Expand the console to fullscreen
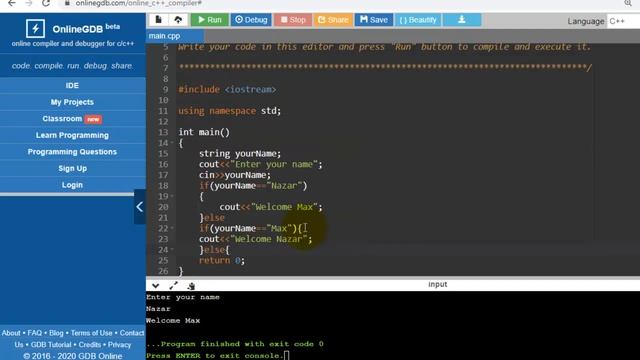This screenshot has width=640, height=360. (173, 285)
